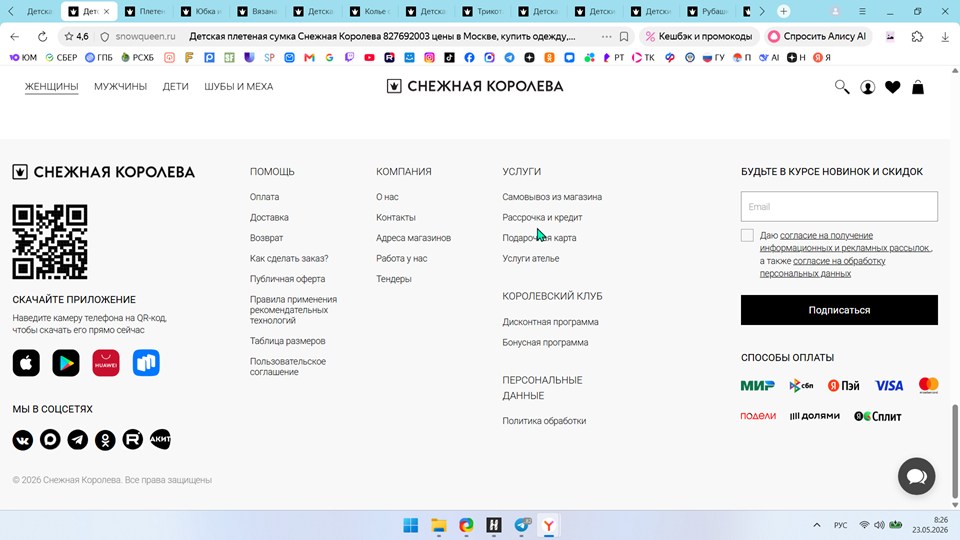Open the YouTube bookmark icon
This screenshot has width=960, height=540.
(369, 58)
